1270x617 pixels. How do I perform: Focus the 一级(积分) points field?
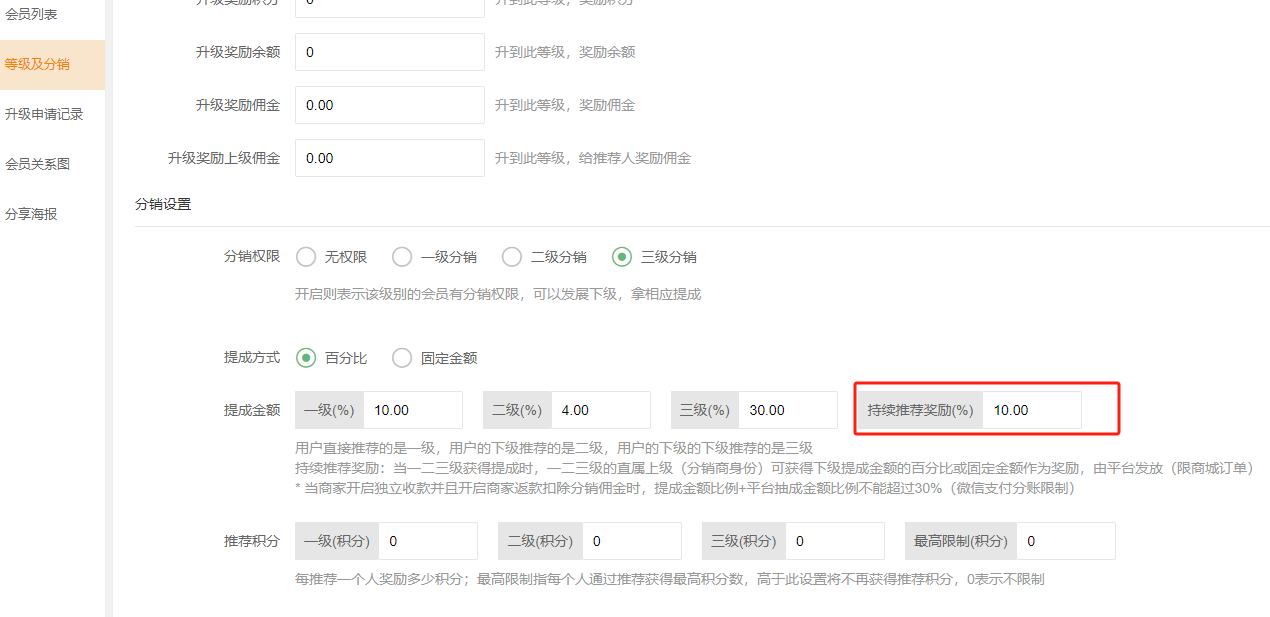427,541
